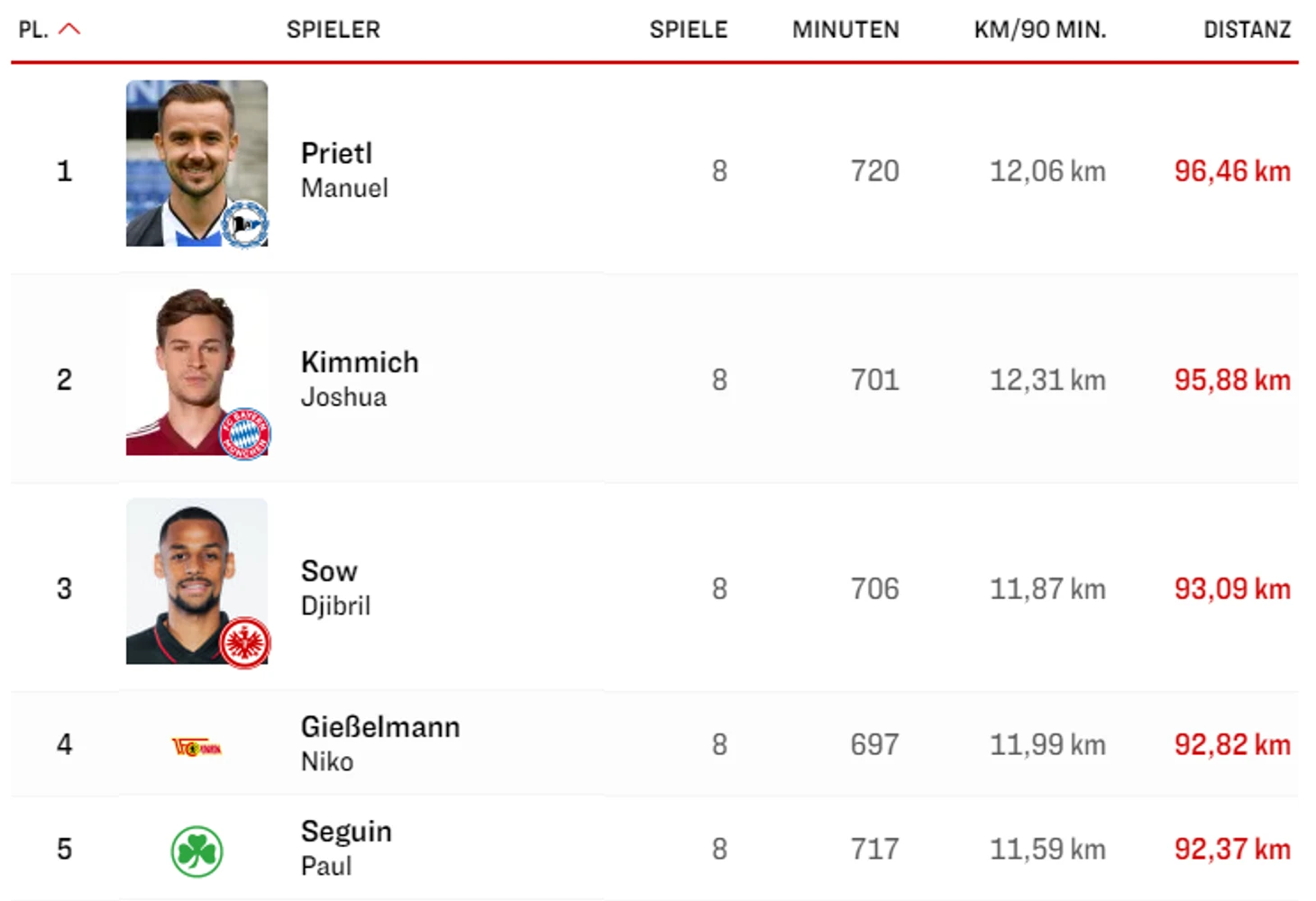Viewport: 1316px width, 901px height.
Task: Sort table by SPIELE column
Action: point(688,30)
